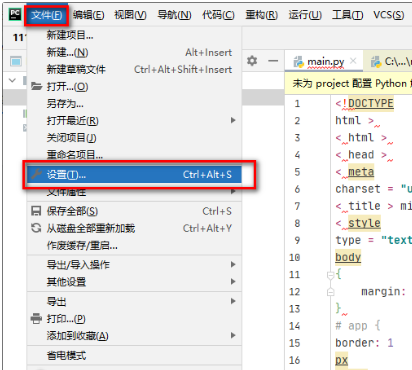Click the margin: property on line 12
The image size is (412, 370).
383,292
